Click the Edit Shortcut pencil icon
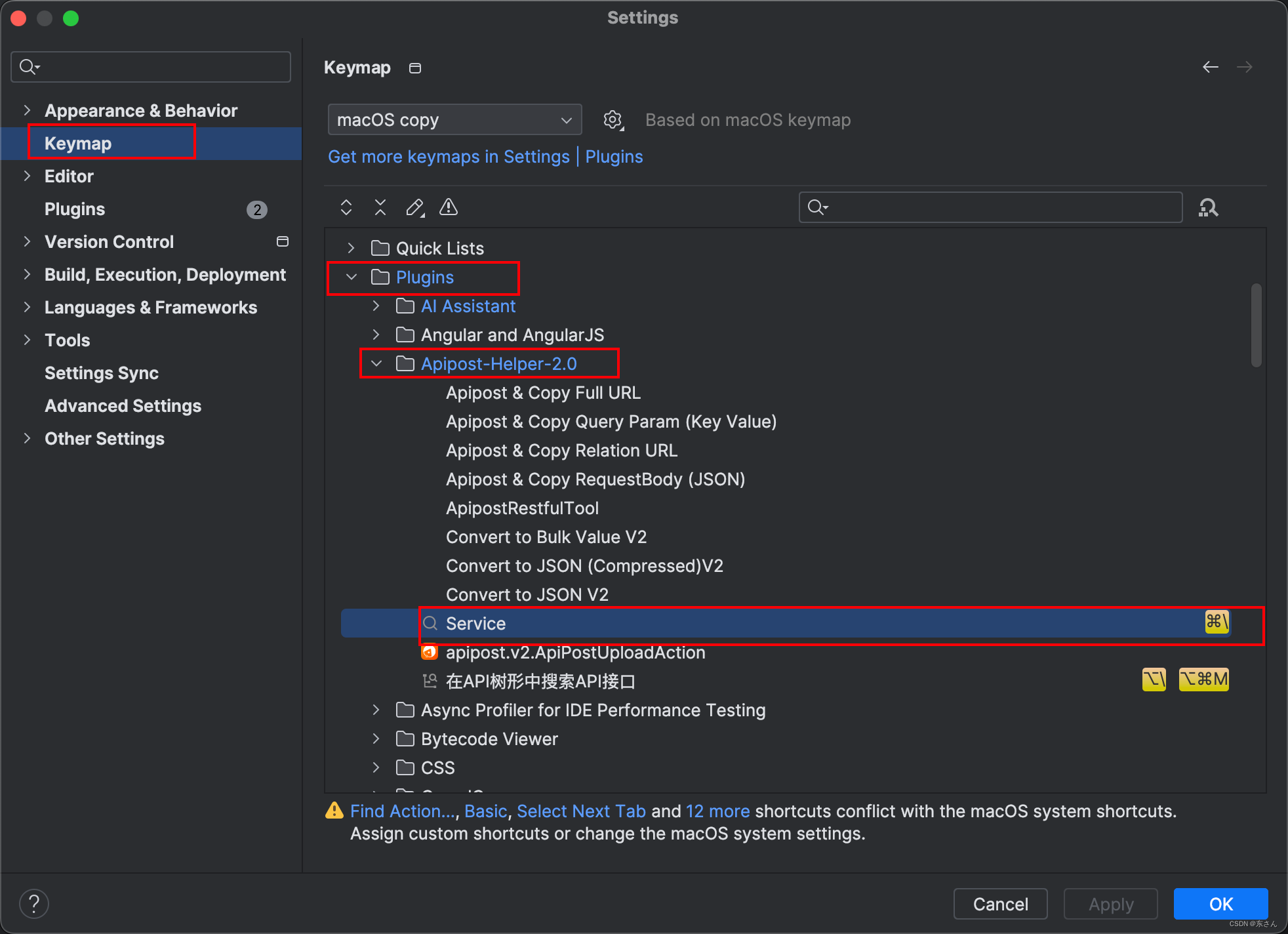 (414, 208)
